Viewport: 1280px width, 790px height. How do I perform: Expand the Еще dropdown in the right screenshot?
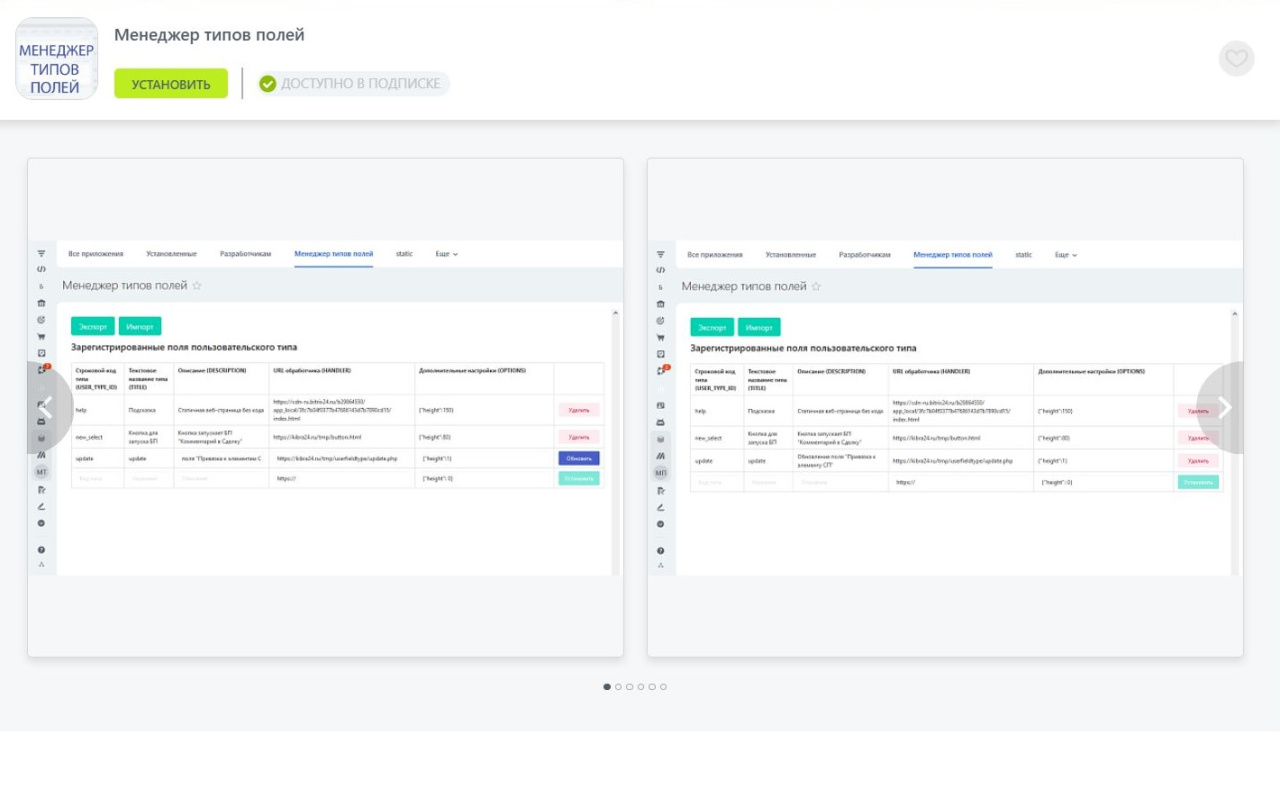pyautogui.click(x=1066, y=255)
